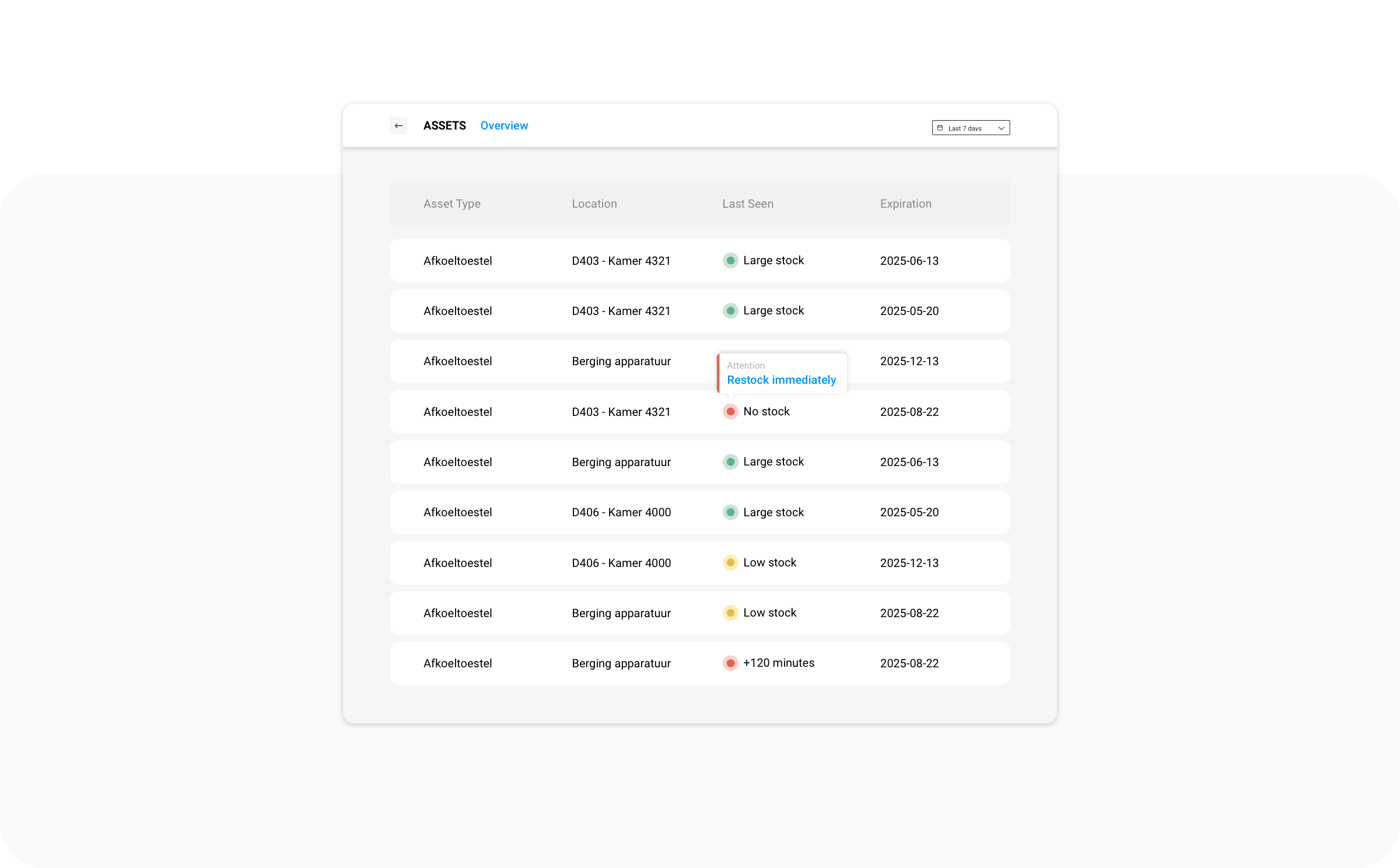
Task: Click green status dot in first row
Action: click(x=730, y=261)
